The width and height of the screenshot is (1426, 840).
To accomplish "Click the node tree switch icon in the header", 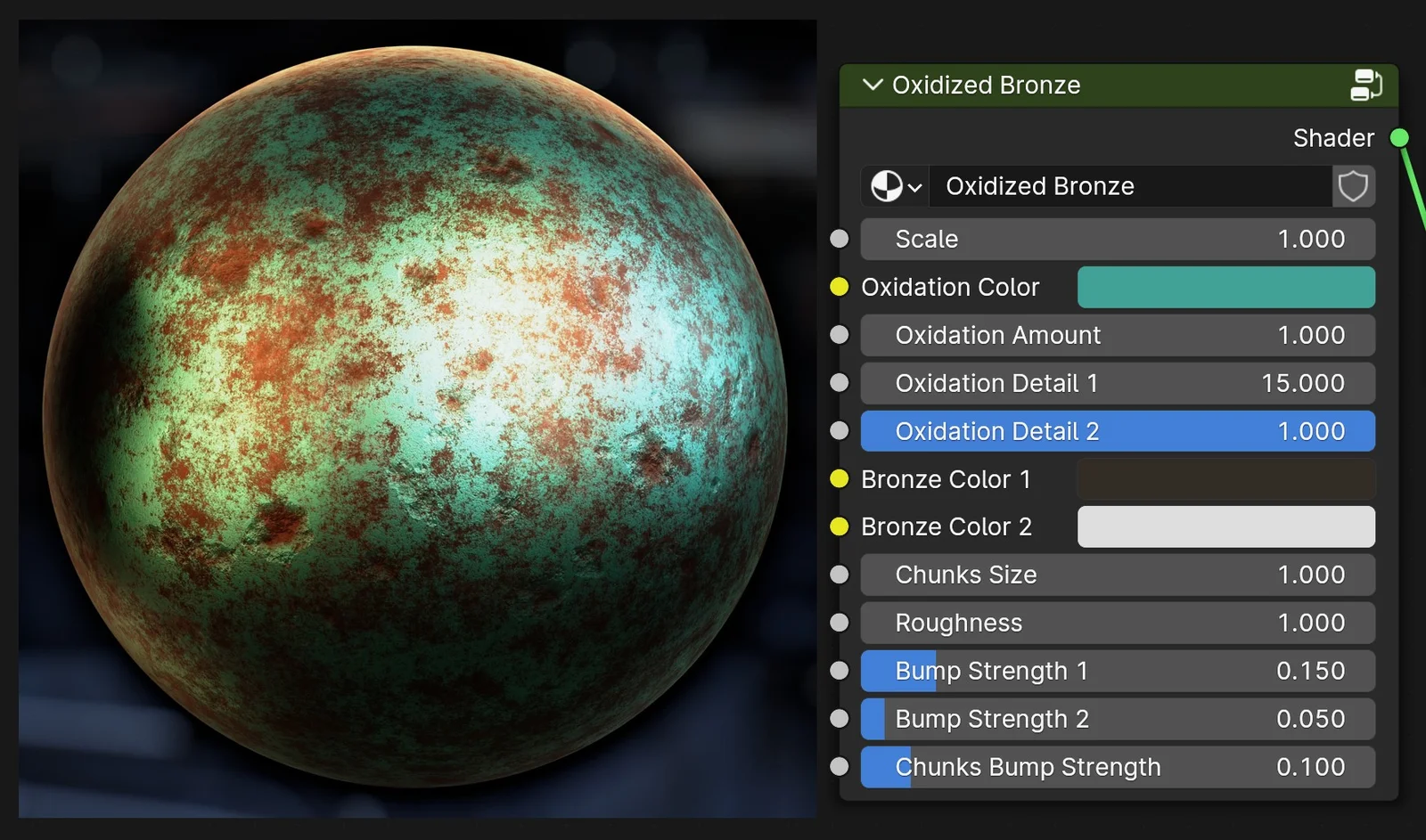I will (x=1365, y=86).
